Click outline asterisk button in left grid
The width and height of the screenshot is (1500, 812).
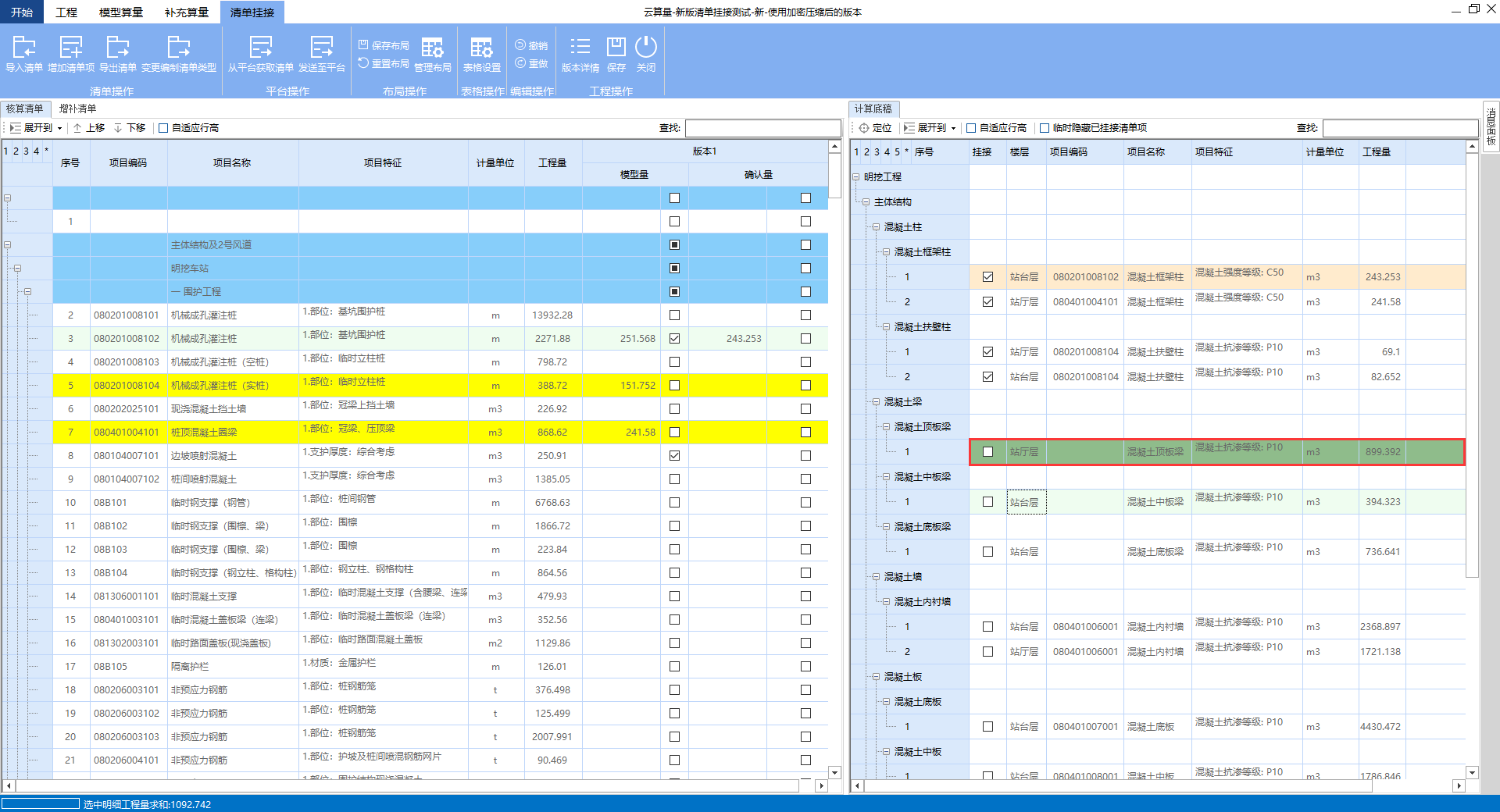tap(46, 151)
